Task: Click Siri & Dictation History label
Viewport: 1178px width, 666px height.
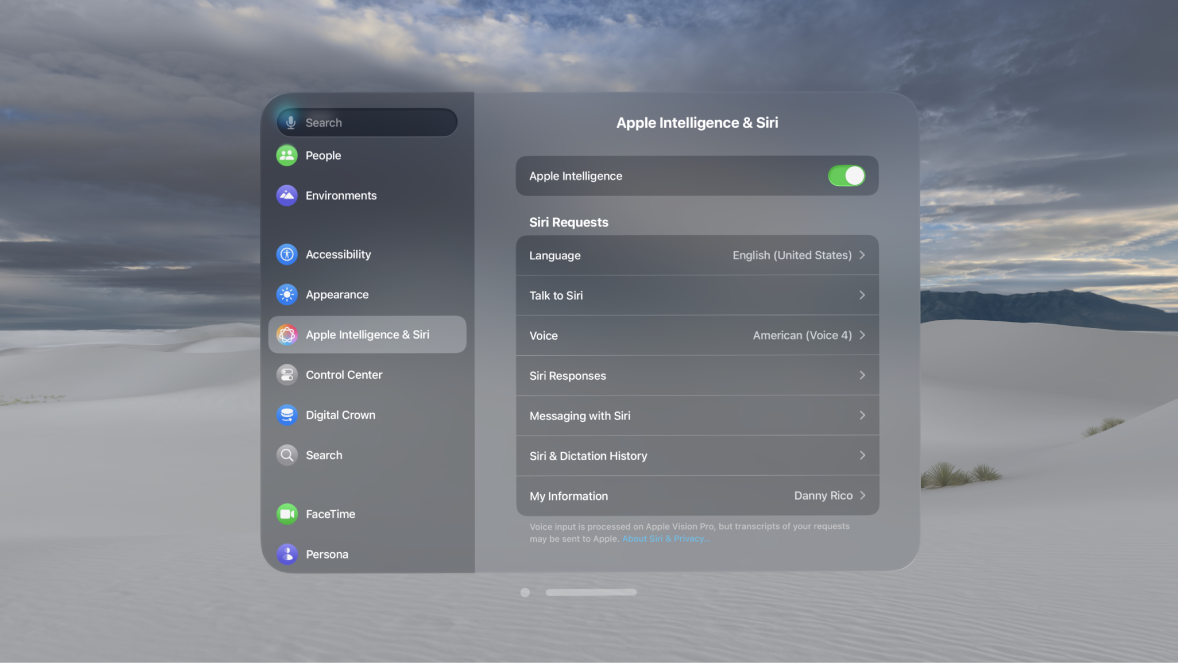Action: (588, 456)
